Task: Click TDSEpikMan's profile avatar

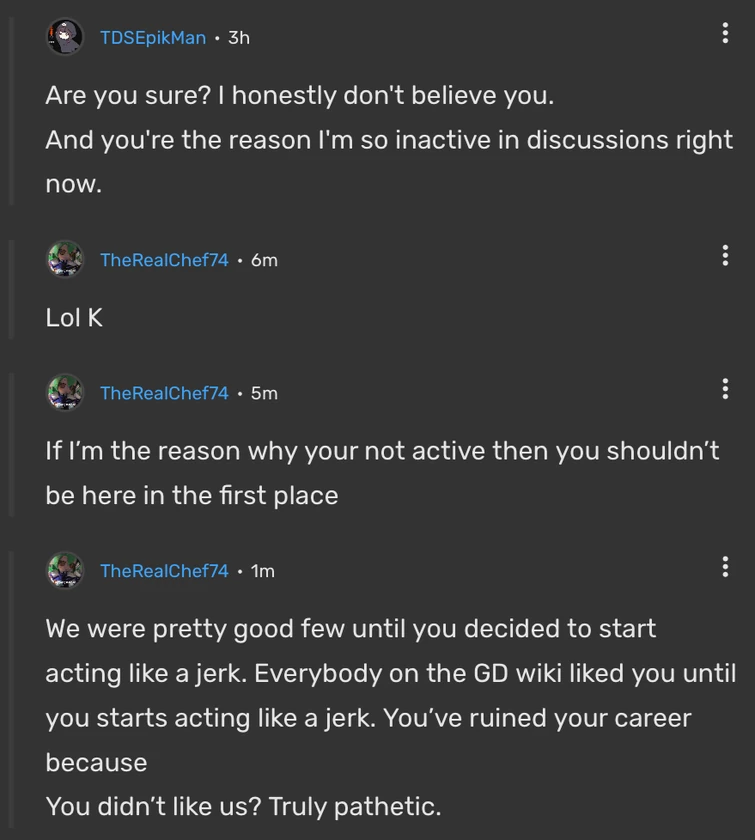Action: (x=65, y=37)
